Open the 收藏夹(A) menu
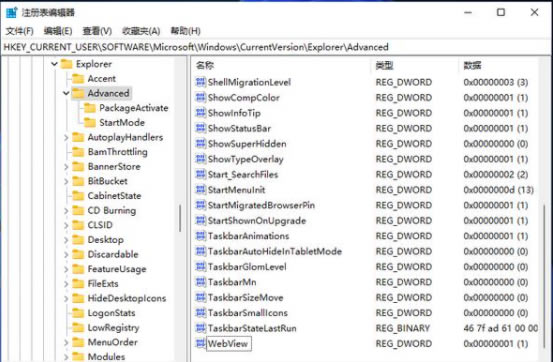Screen dimensions: 553x362 point(141,31)
